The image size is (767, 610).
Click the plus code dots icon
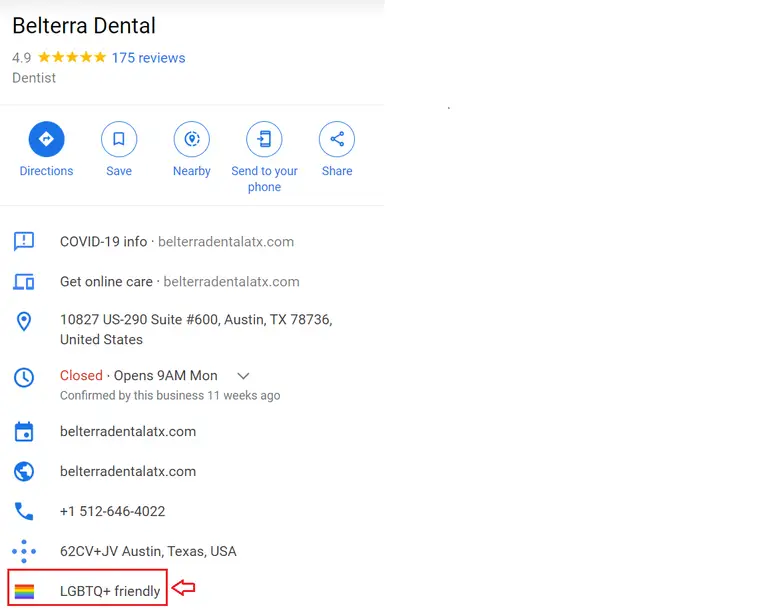tap(23, 551)
